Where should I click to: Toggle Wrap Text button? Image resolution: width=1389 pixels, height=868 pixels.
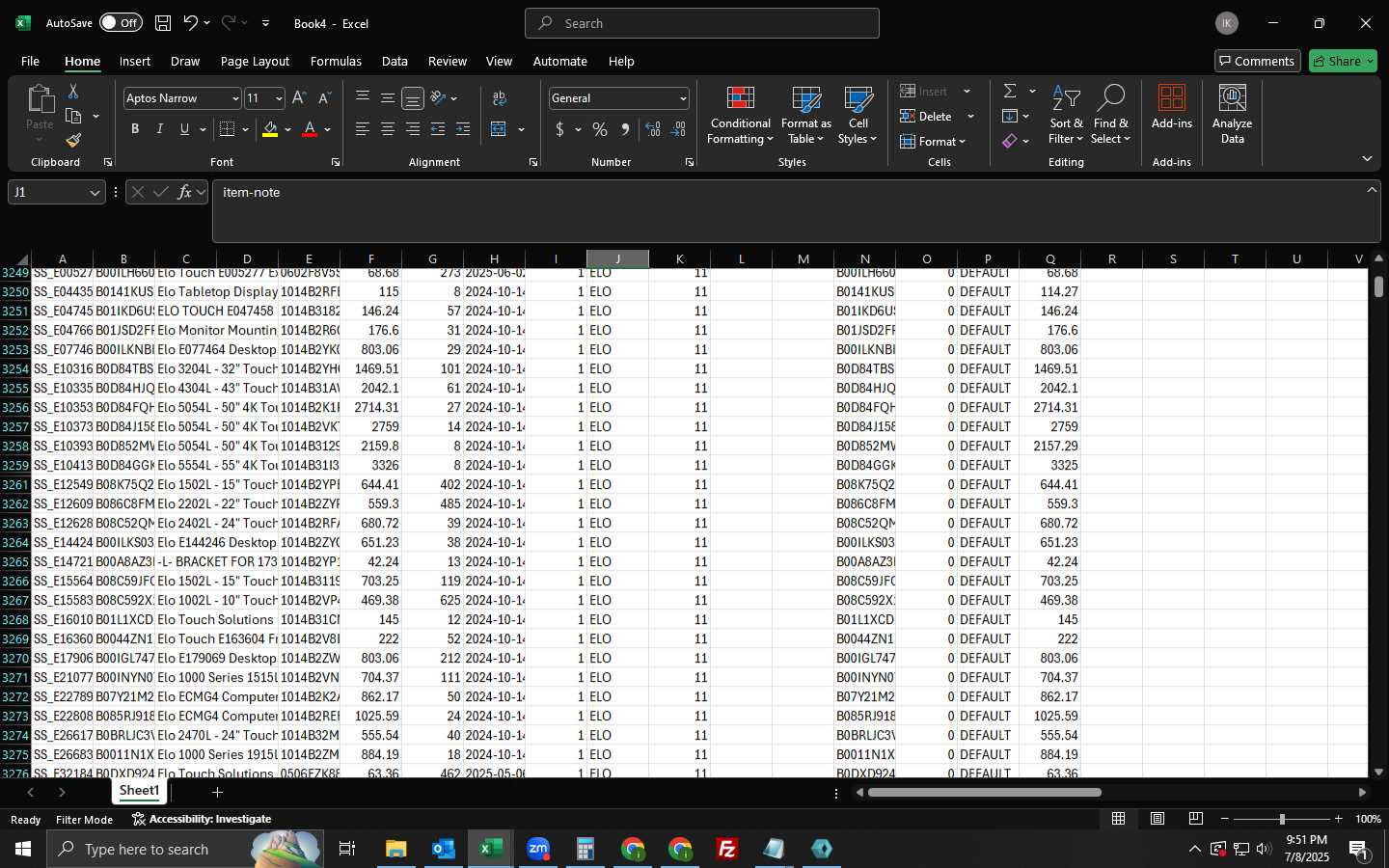500,98
